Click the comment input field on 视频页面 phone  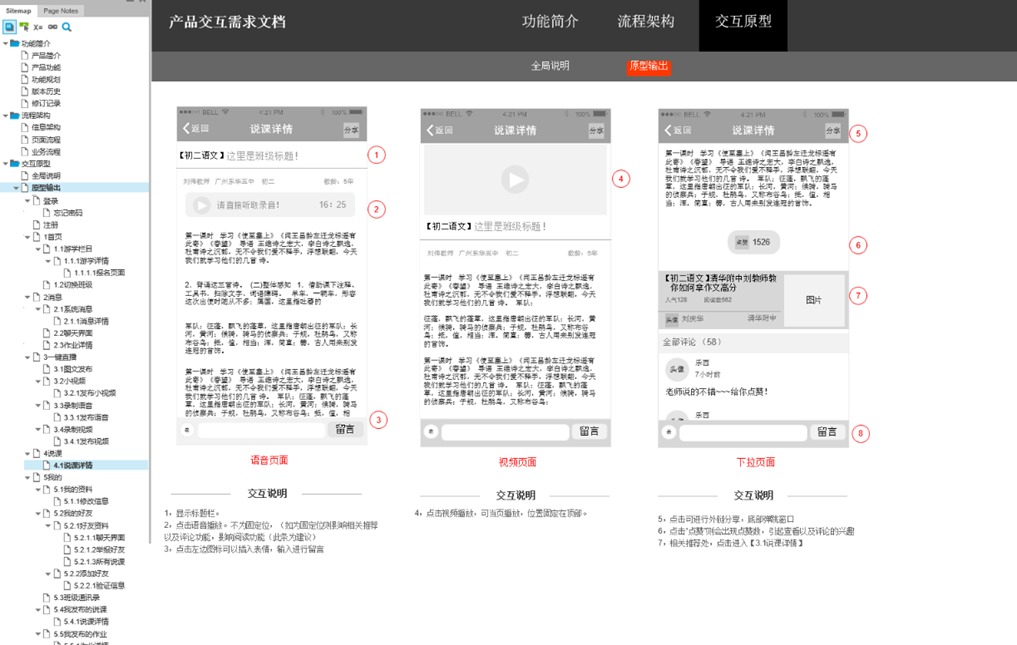[505, 432]
